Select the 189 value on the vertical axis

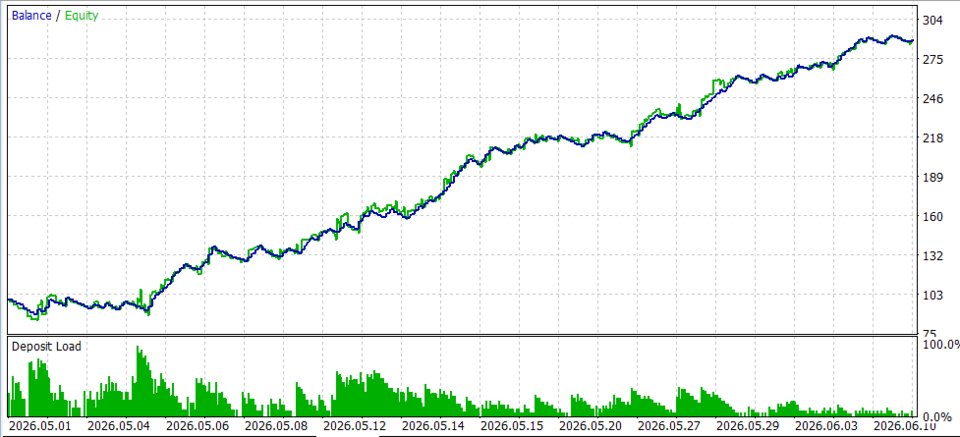pos(932,177)
